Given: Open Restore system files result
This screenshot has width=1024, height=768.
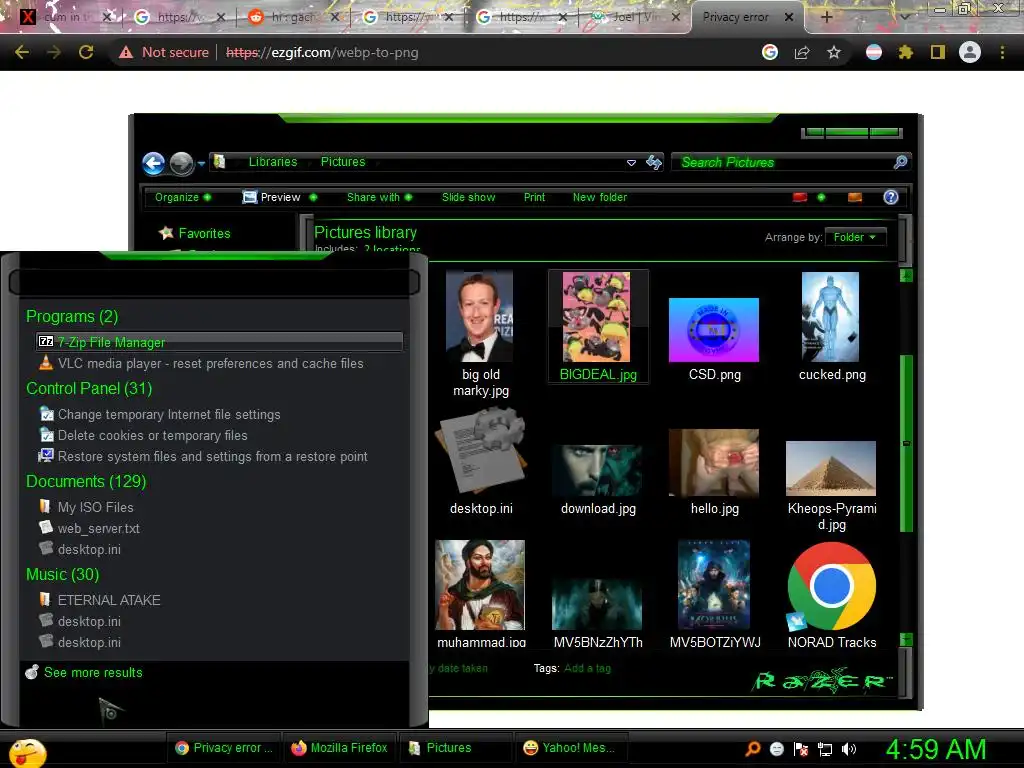Looking at the screenshot, I should (204, 456).
